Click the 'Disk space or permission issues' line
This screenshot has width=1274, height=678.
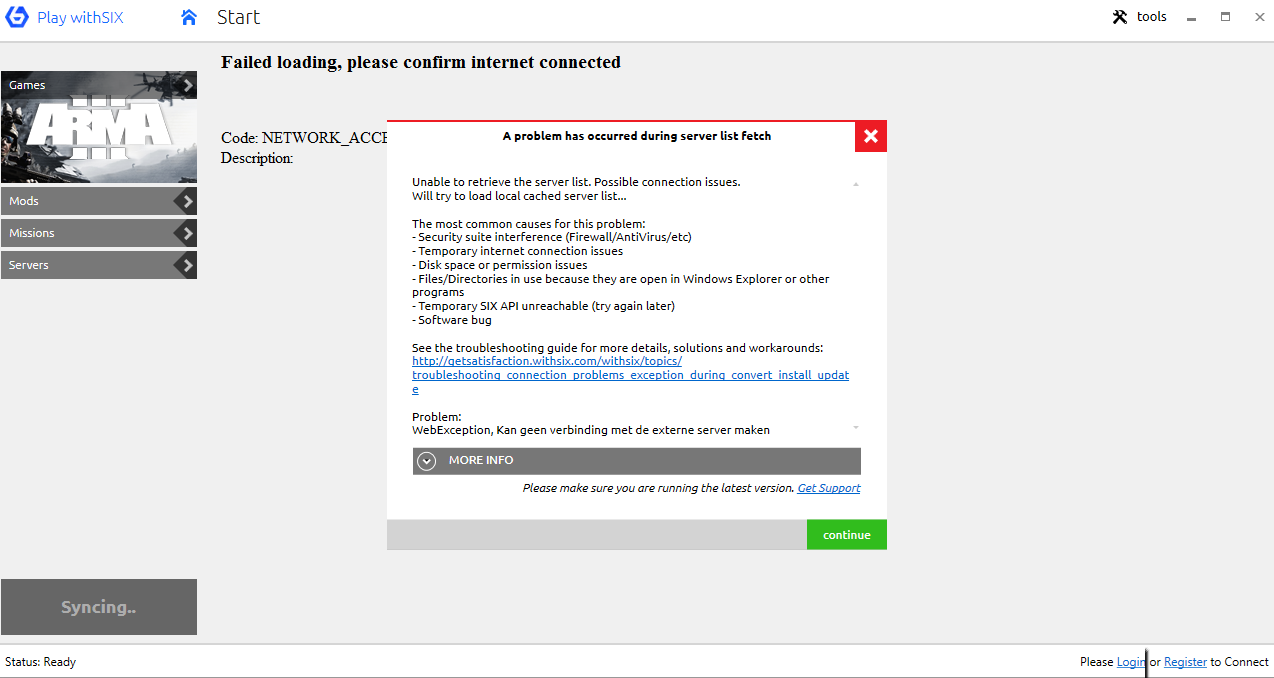point(500,265)
